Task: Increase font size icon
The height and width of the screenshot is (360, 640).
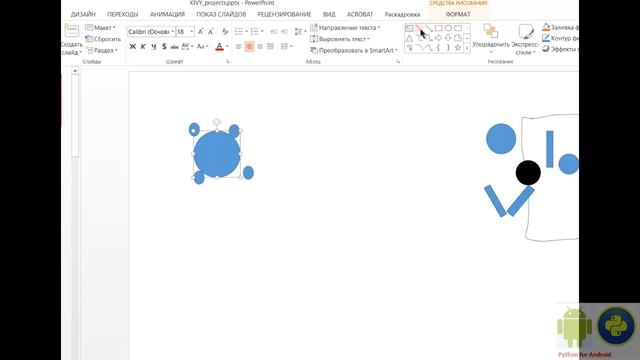Action: coord(200,31)
